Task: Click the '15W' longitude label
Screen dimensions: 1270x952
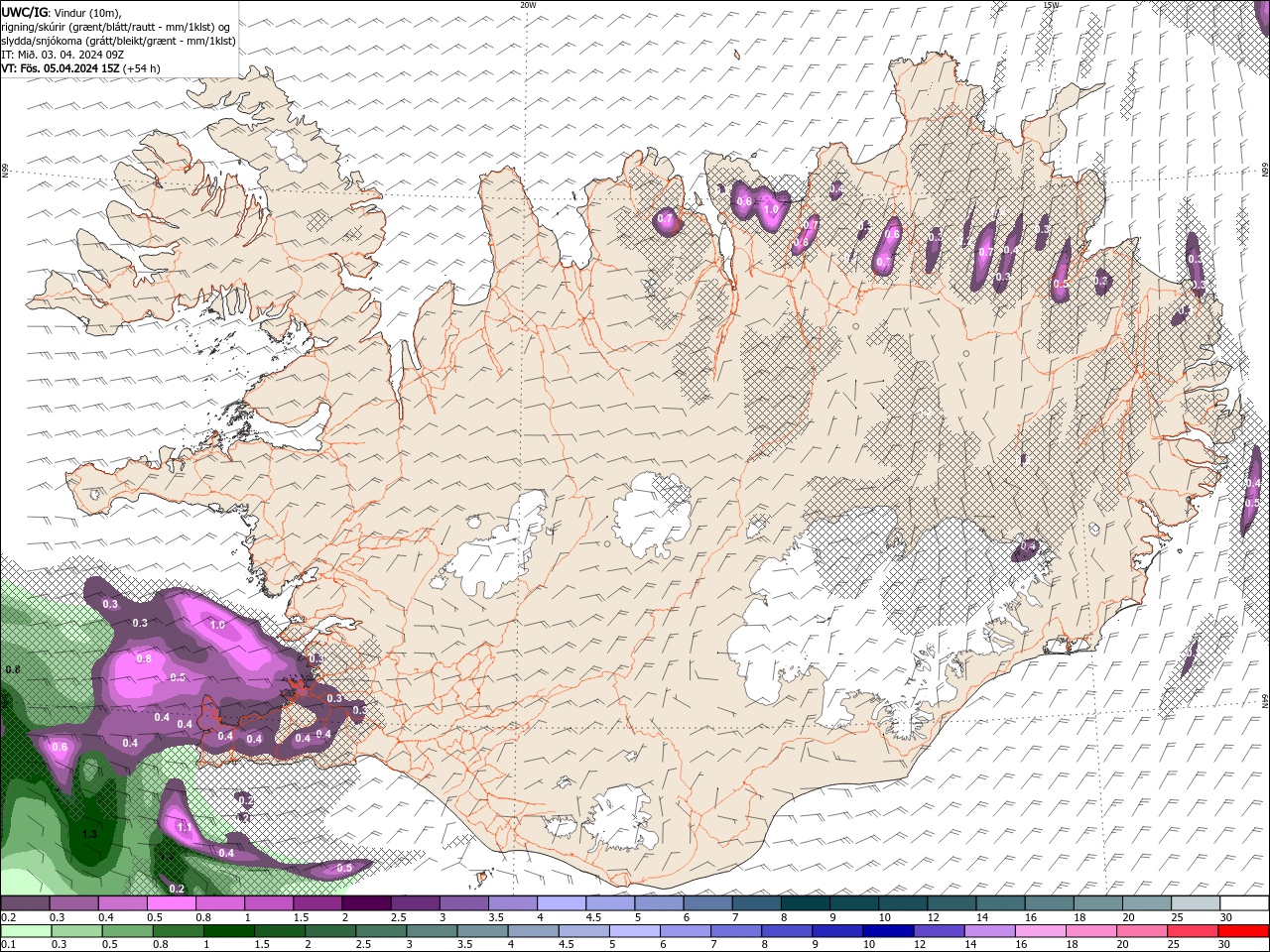Action: click(1051, 5)
